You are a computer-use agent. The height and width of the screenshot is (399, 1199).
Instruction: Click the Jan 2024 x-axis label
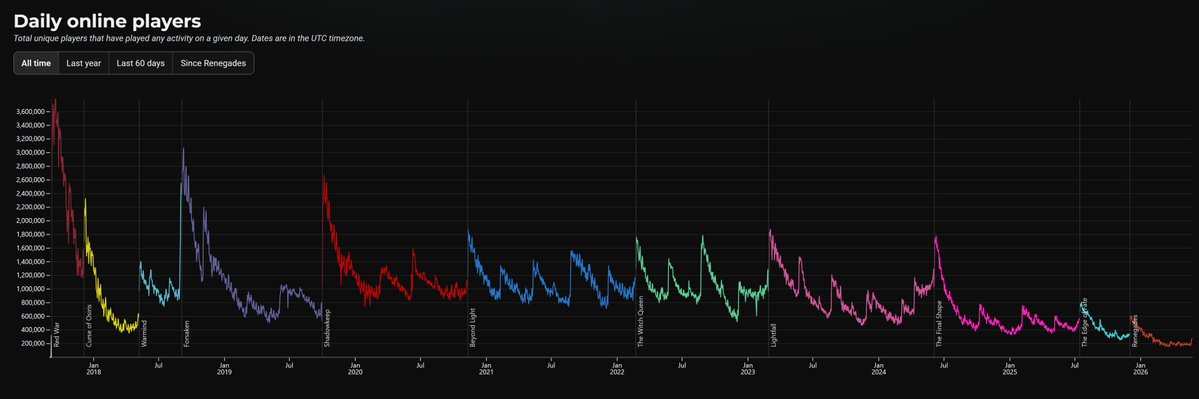coord(879,369)
